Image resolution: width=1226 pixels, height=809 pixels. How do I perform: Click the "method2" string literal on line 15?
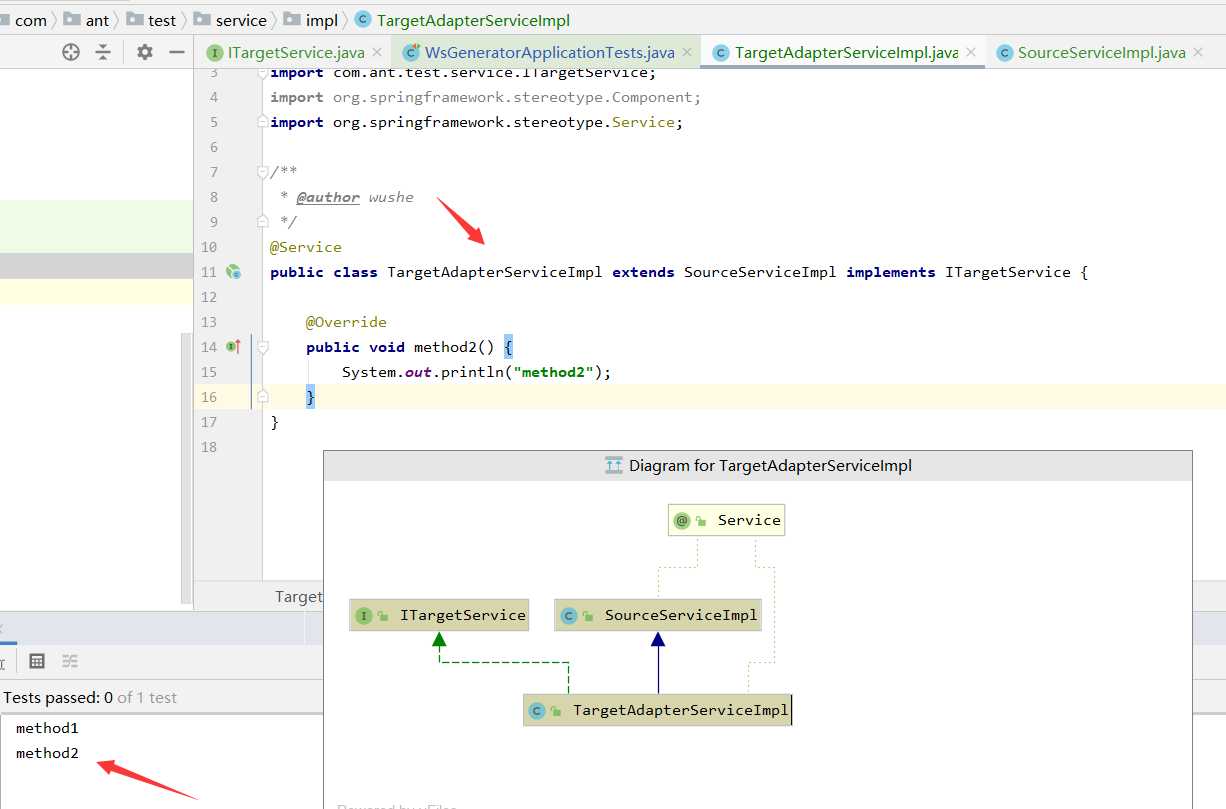(557, 372)
